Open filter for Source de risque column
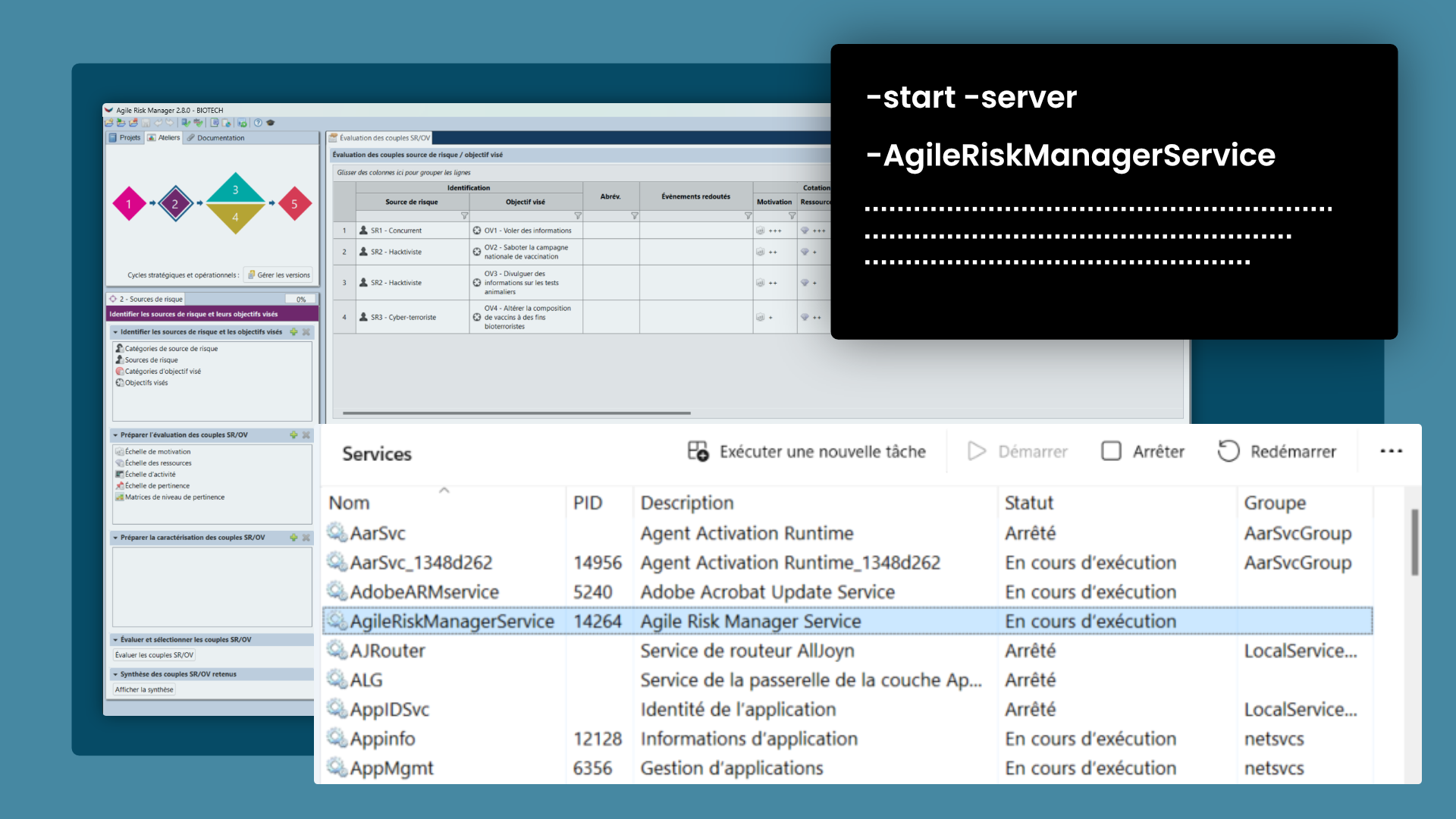1456x819 pixels. tap(465, 216)
